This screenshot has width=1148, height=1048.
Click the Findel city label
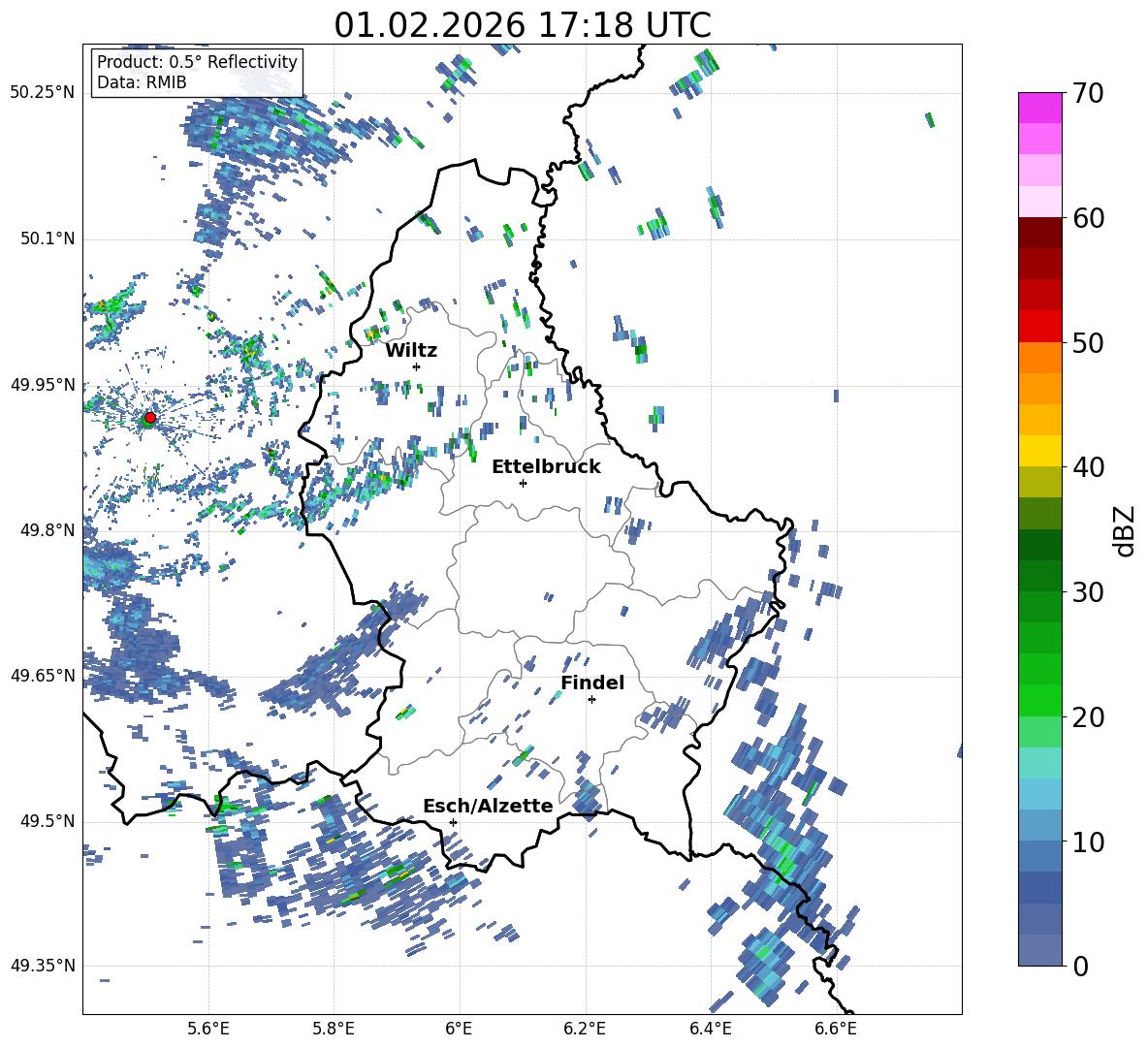tap(592, 683)
